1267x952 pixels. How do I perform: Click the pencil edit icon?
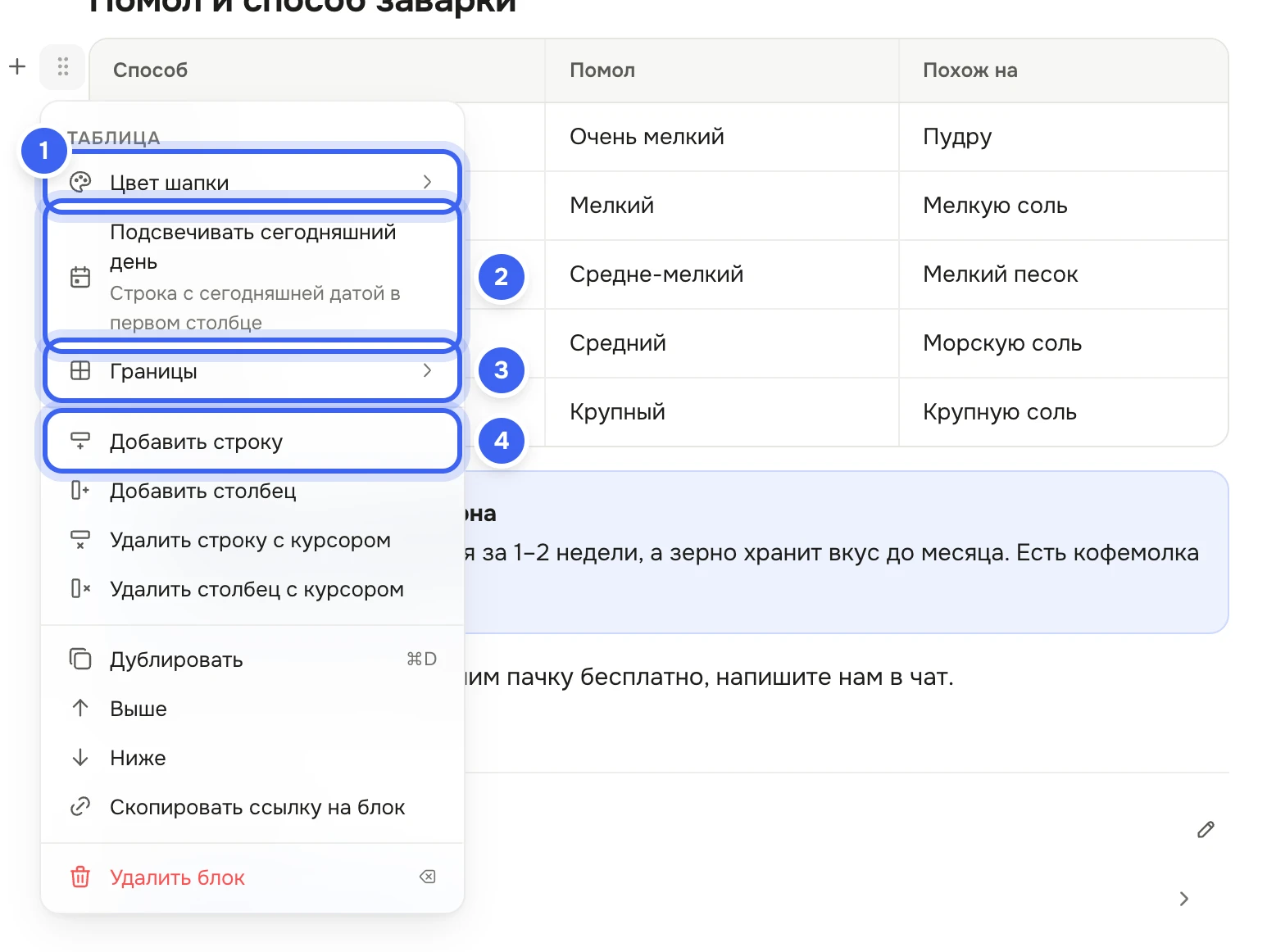tap(1206, 830)
